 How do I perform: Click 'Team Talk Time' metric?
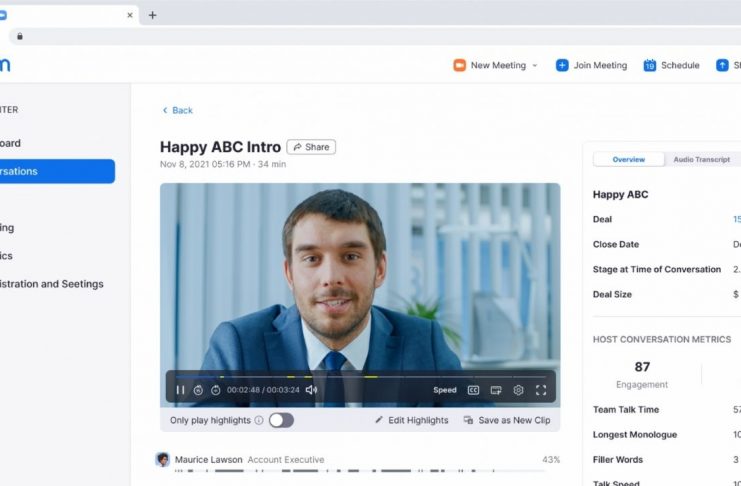tap(626, 410)
